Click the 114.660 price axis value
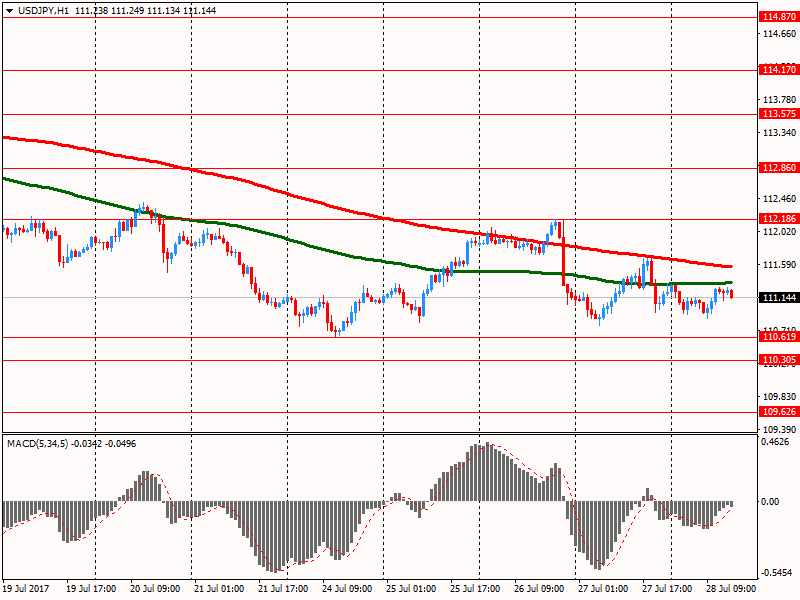The image size is (800, 600). coord(779,34)
